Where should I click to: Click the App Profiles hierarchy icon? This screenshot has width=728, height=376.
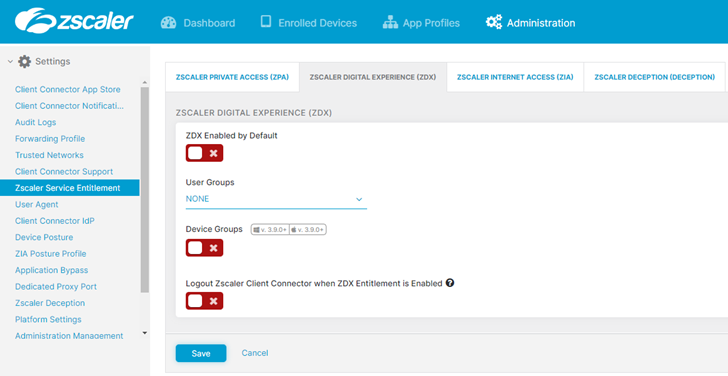[390, 23]
